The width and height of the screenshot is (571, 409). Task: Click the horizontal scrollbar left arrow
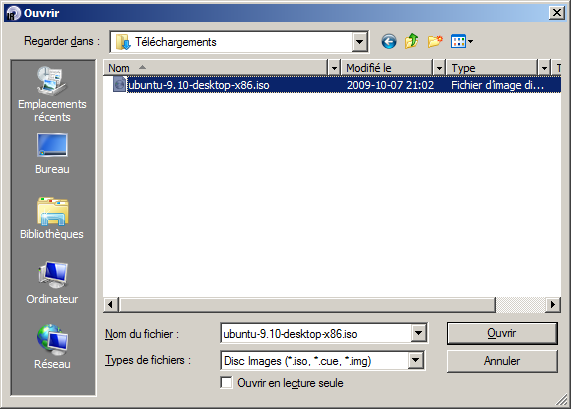pos(111,304)
